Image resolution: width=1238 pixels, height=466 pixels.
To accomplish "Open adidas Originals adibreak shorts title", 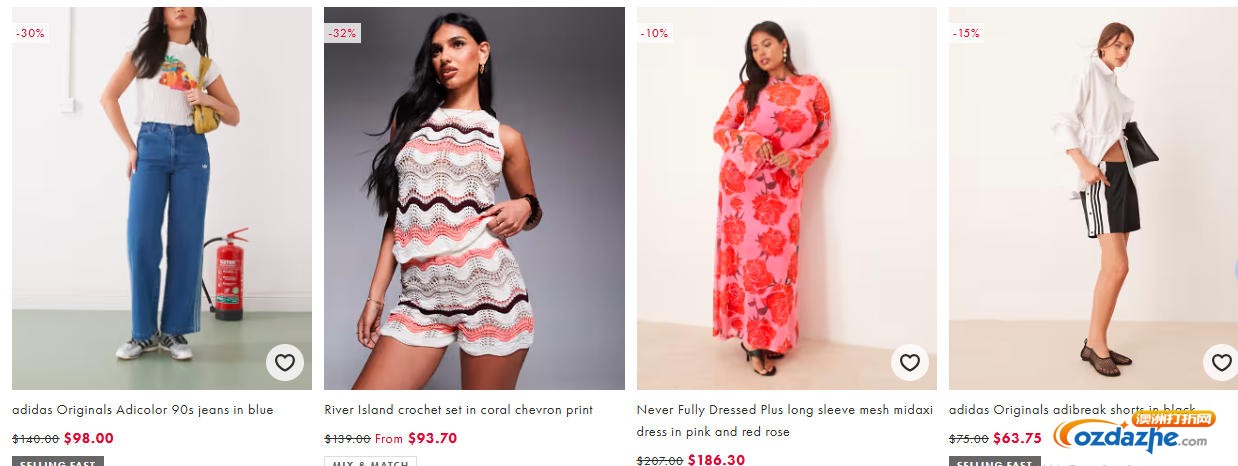I will pyautogui.click(x=1072, y=410).
